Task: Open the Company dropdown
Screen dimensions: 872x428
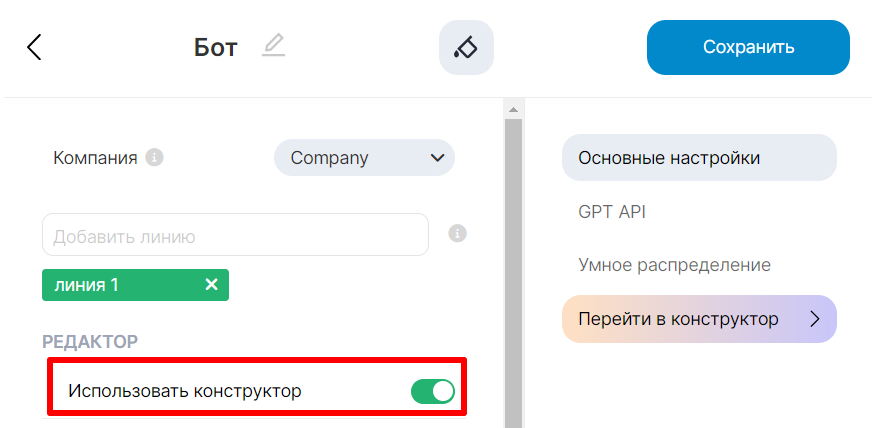Action: click(364, 158)
